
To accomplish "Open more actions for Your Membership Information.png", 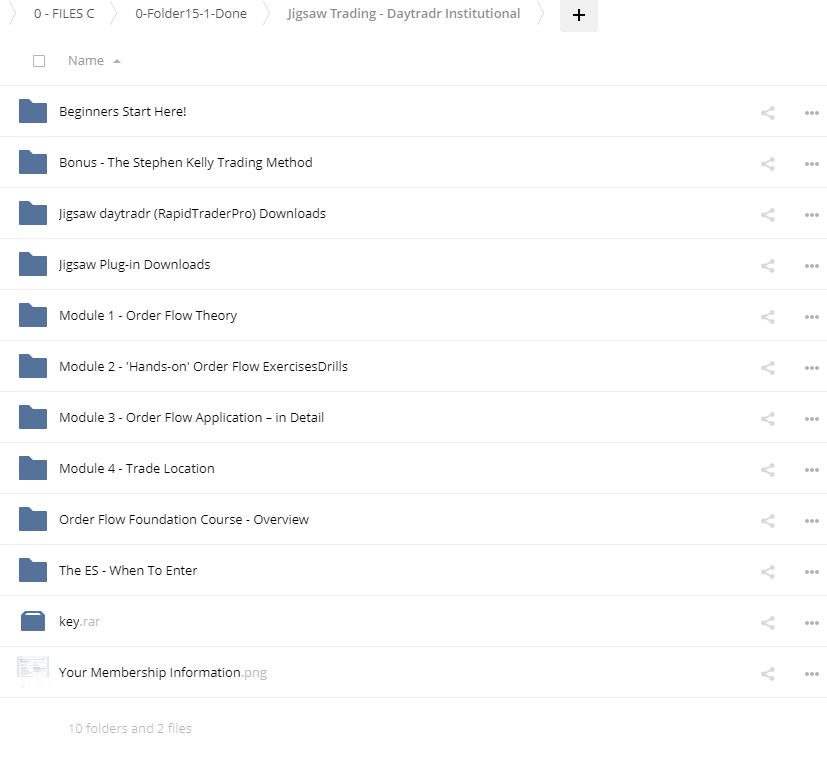I will 811,674.
